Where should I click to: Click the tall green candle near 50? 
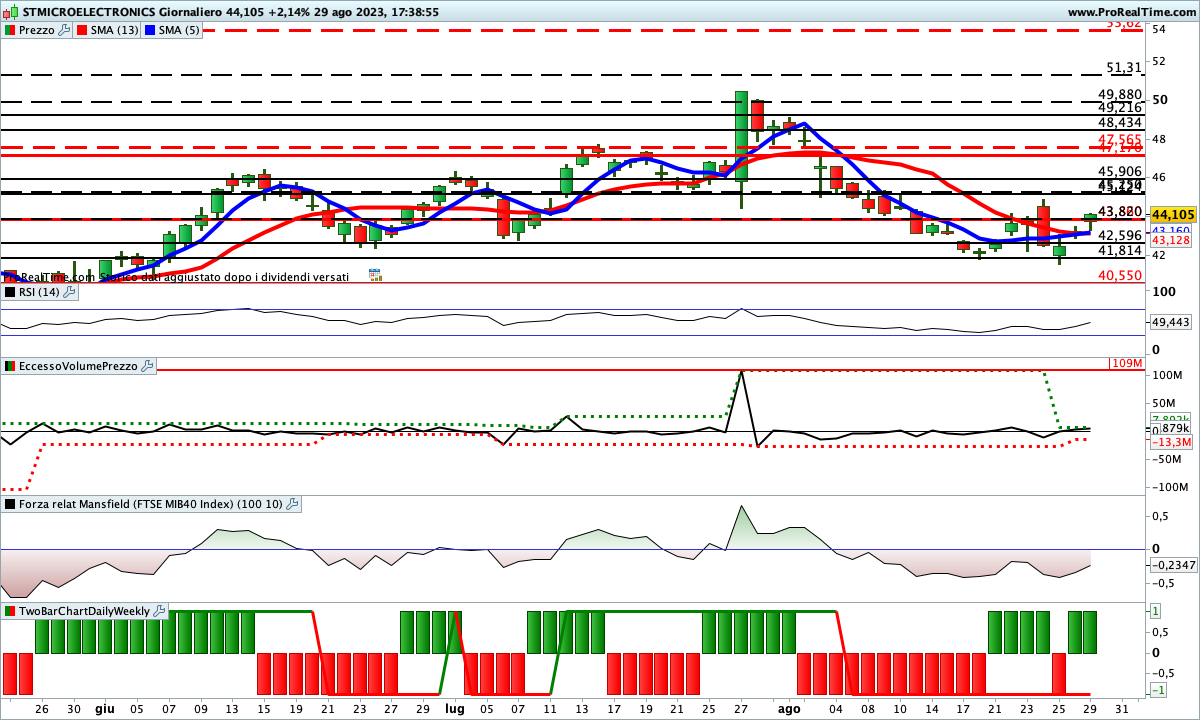click(741, 136)
